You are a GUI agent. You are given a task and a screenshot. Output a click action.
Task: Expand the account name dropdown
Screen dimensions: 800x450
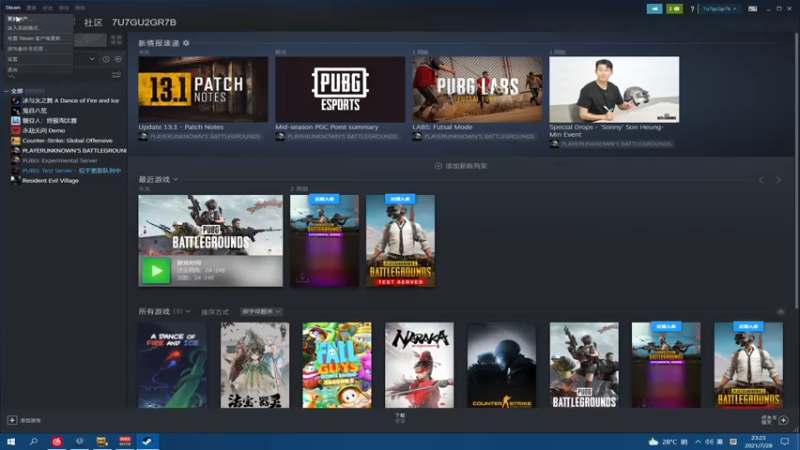click(x=719, y=9)
